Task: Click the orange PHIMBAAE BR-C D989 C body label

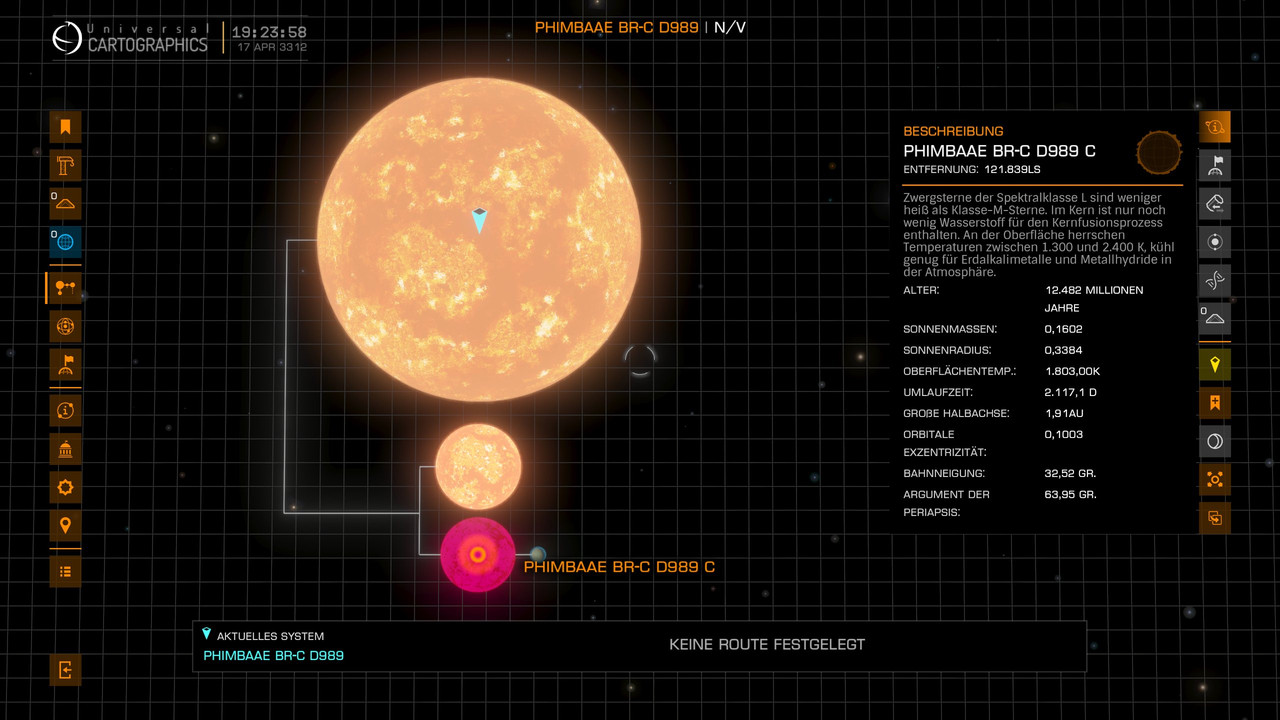Action: click(x=620, y=567)
